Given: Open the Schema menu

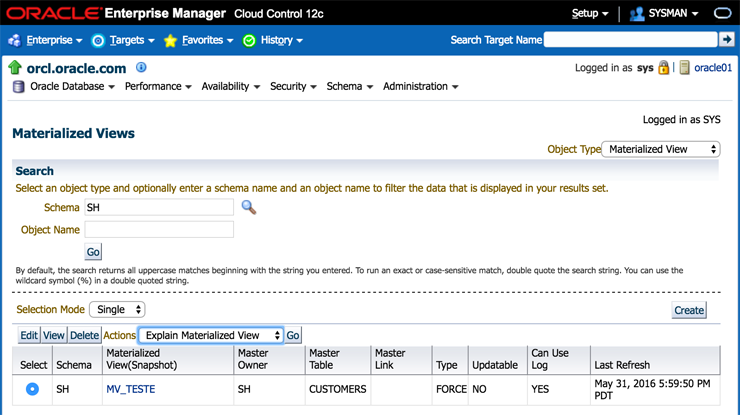Looking at the screenshot, I should 349,87.
